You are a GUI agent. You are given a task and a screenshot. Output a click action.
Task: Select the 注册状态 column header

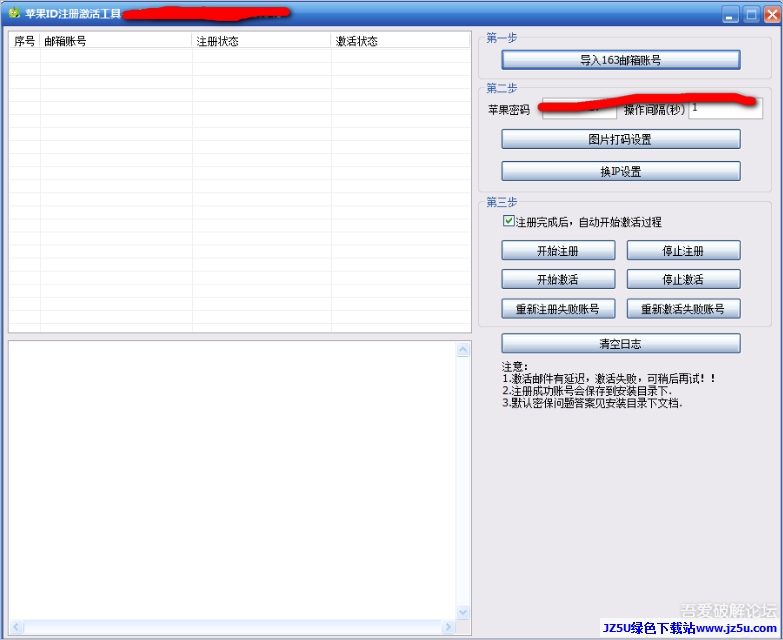(x=262, y=41)
